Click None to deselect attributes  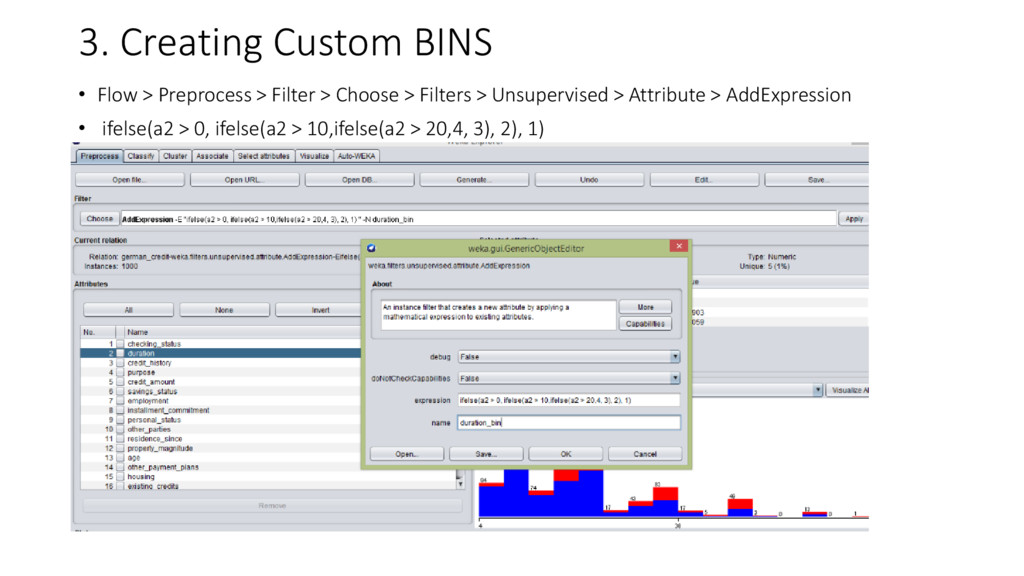tap(224, 310)
